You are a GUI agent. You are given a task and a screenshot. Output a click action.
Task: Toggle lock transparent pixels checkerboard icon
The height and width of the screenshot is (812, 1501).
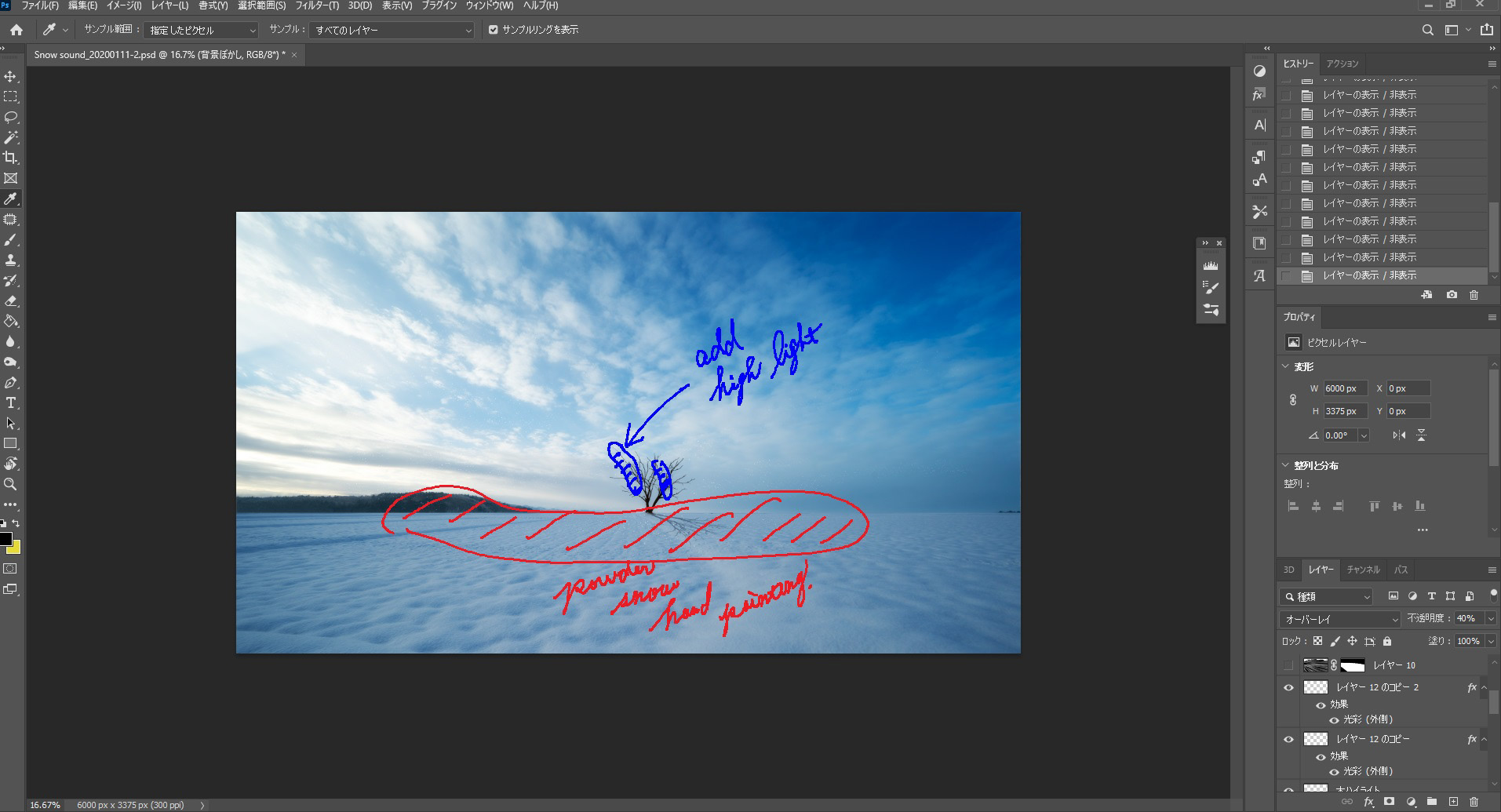click(x=1317, y=641)
